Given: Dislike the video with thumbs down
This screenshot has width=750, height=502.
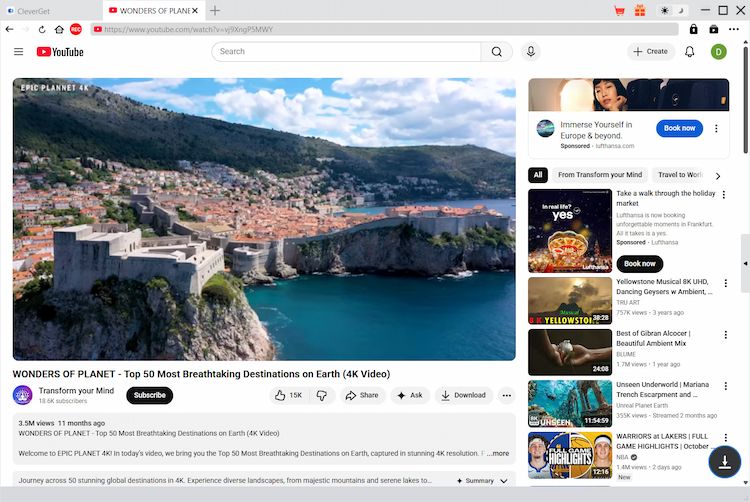Looking at the screenshot, I should 321,395.
